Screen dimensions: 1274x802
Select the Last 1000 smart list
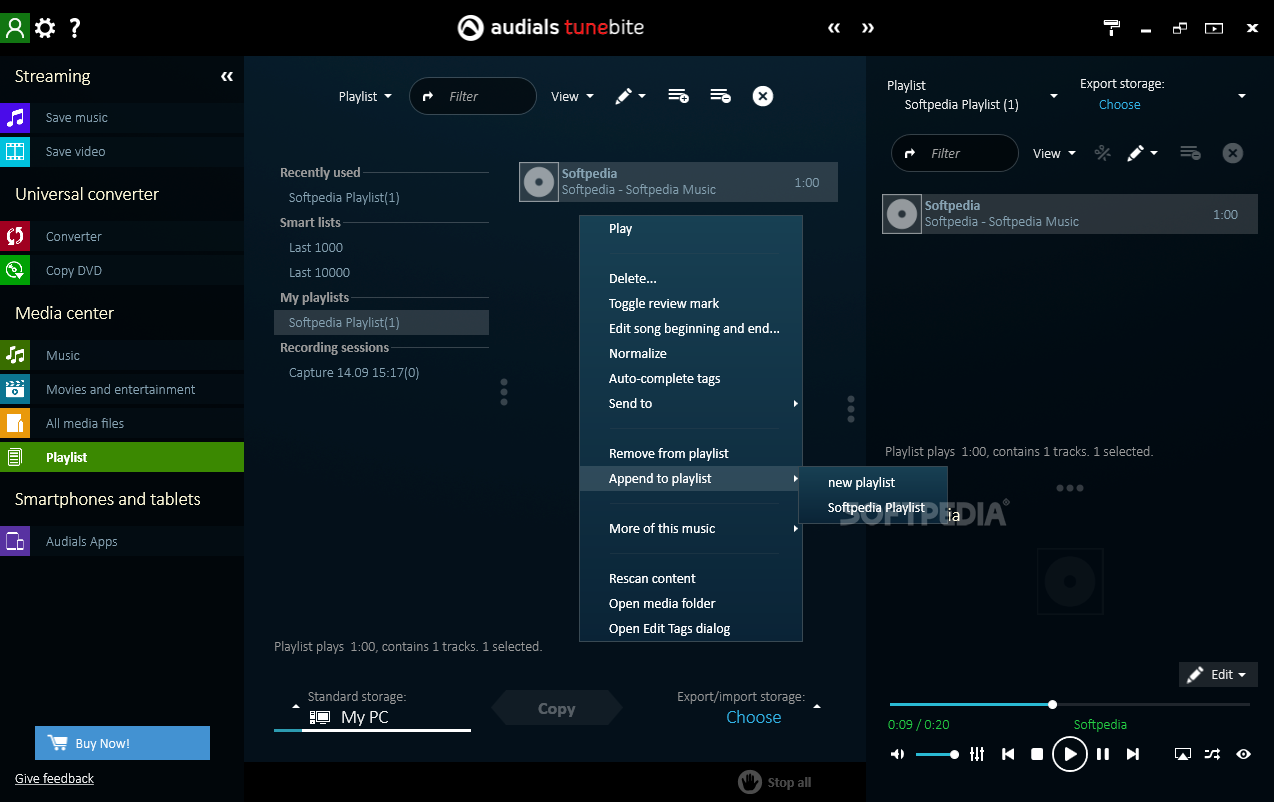click(x=316, y=248)
